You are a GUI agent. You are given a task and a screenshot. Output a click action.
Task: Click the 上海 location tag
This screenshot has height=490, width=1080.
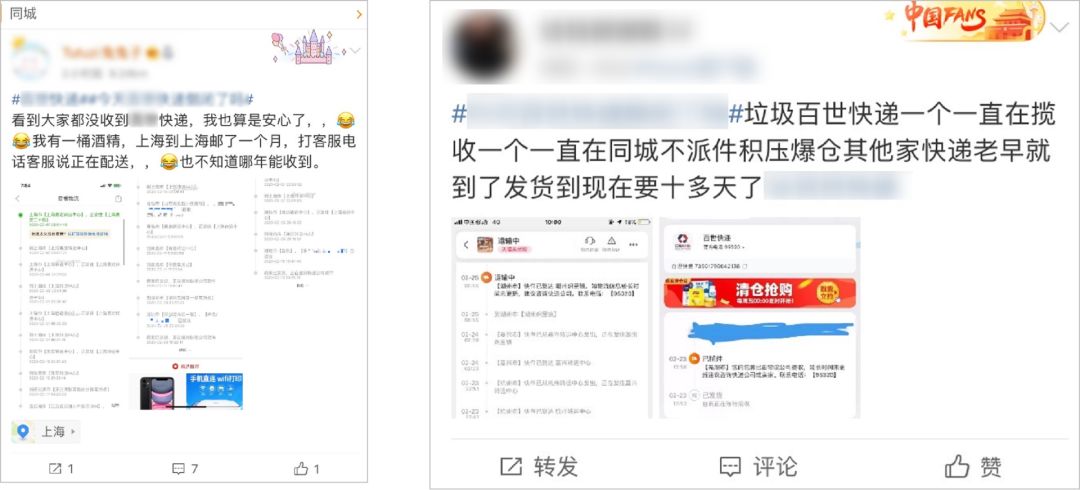(x=45, y=432)
